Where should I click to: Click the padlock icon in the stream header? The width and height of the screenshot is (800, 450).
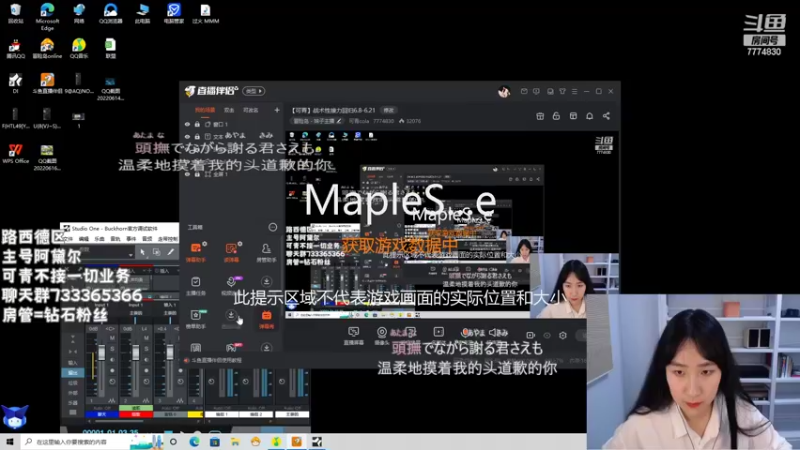pos(556,116)
